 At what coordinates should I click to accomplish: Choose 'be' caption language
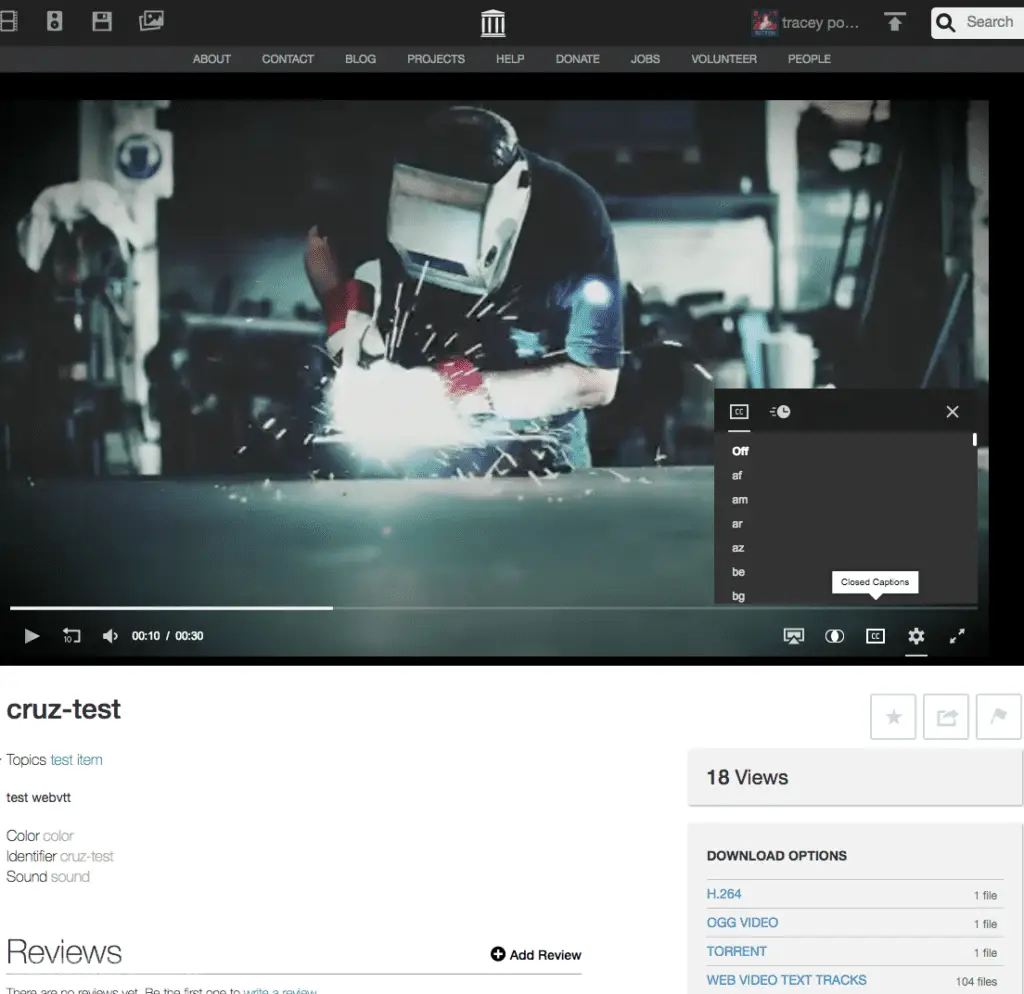pyautogui.click(x=738, y=572)
